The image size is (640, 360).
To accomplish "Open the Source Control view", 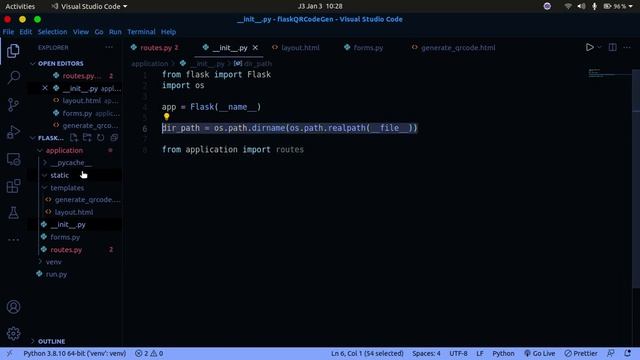I will [x=13, y=105].
